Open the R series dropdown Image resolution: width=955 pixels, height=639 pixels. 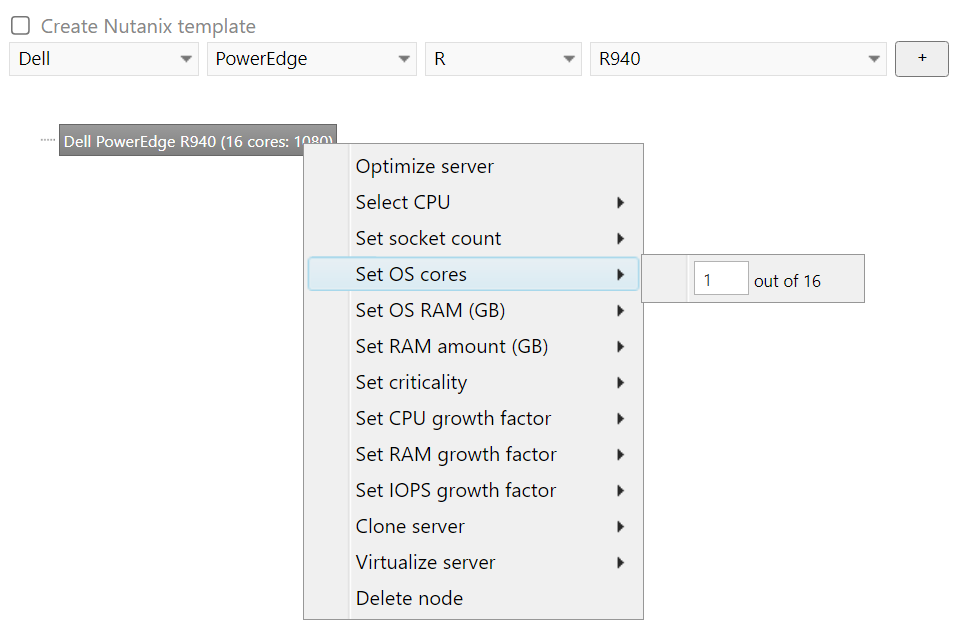[x=502, y=59]
